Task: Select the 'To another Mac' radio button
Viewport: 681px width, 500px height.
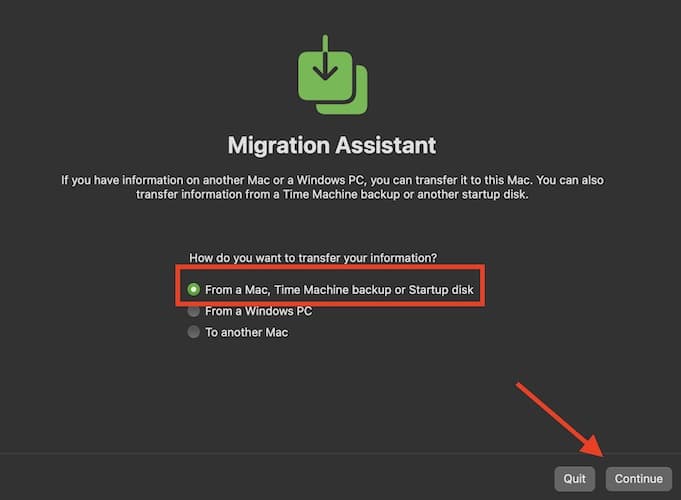Action: 194,332
